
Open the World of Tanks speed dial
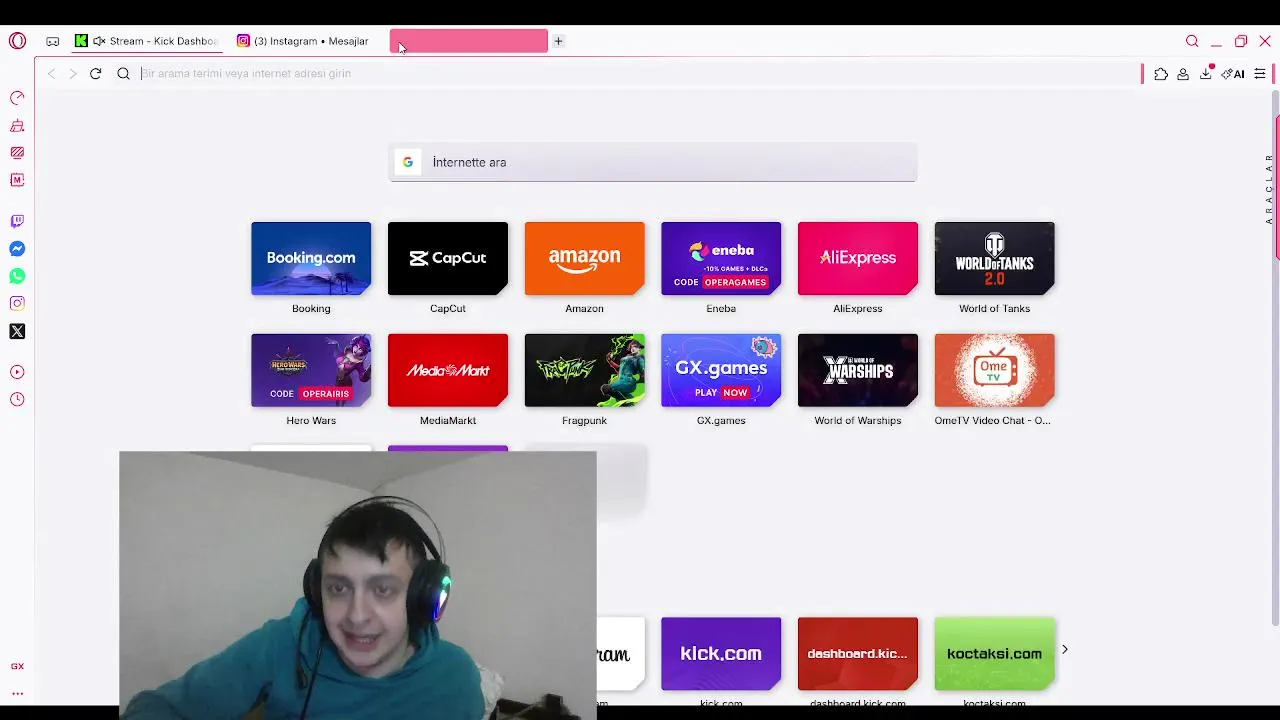[995, 258]
